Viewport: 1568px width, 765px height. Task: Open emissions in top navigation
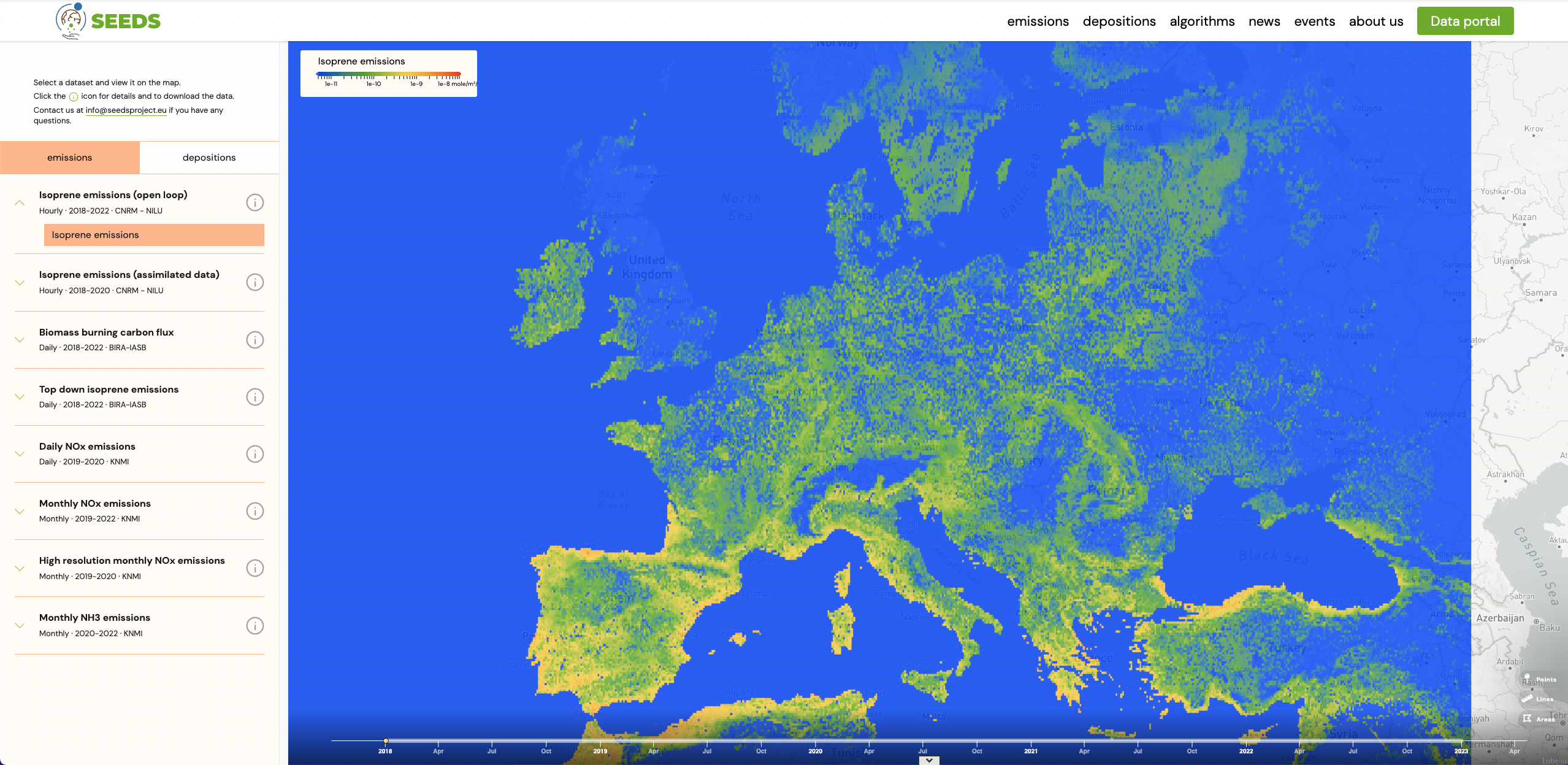(1038, 21)
